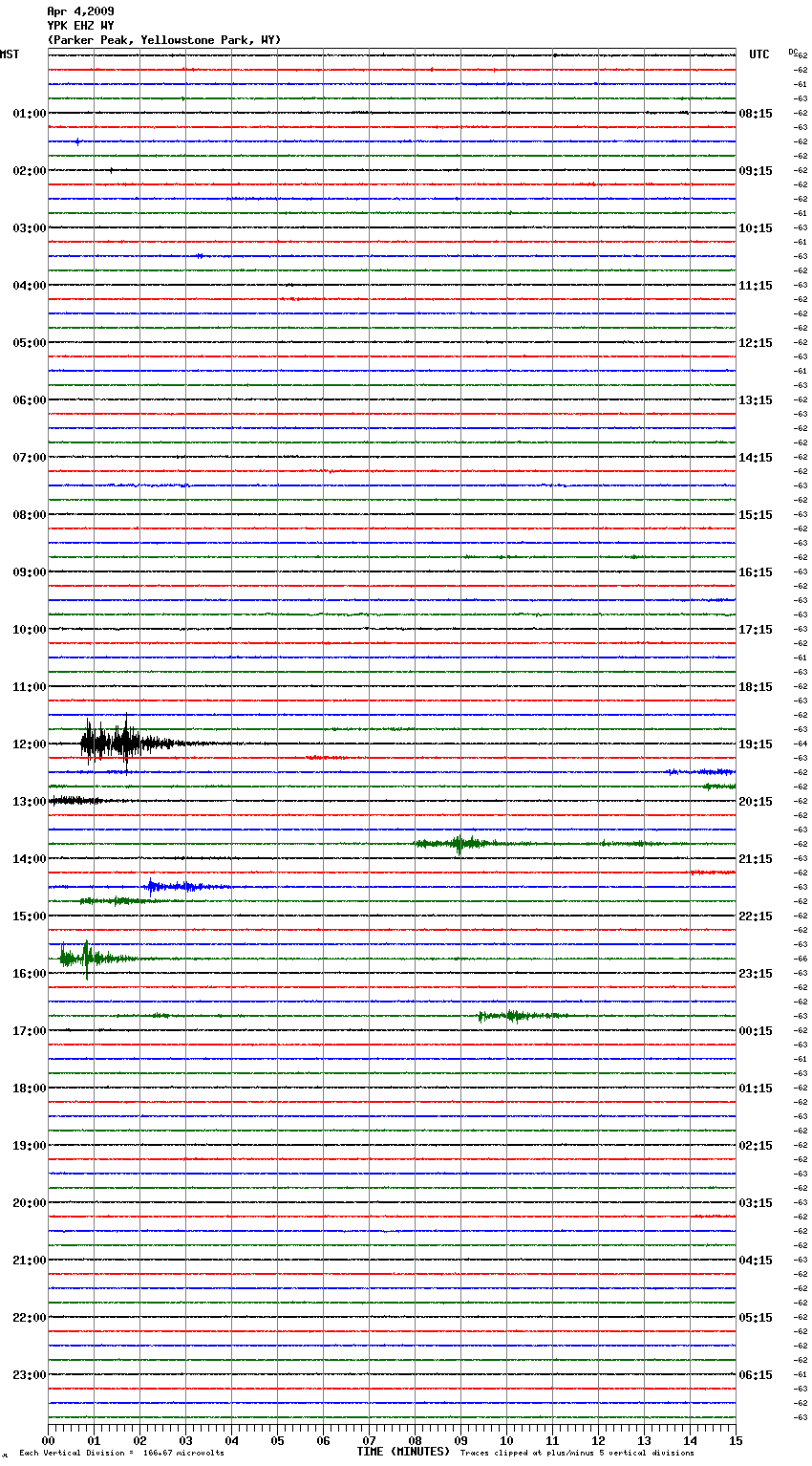Click 'Each Vertical Division = 166.67 microvolts' note
This screenshot has width=812, height=1466.
[121, 1454]
